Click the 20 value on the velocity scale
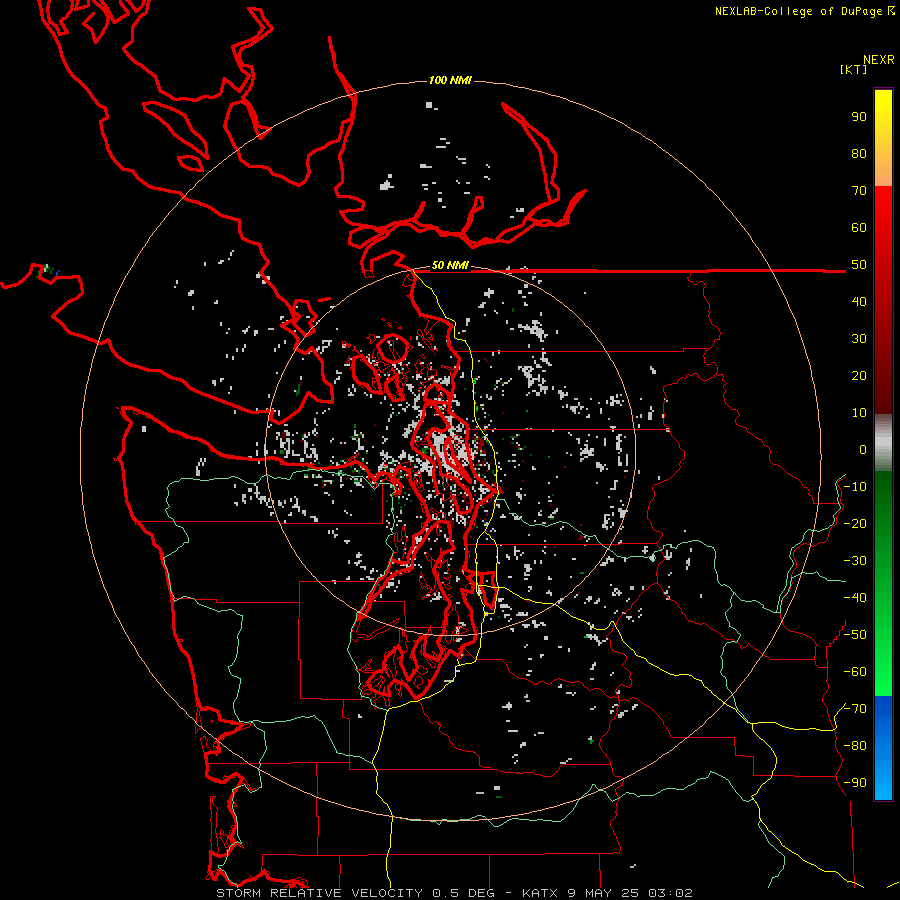 click(x=859, y=376)
